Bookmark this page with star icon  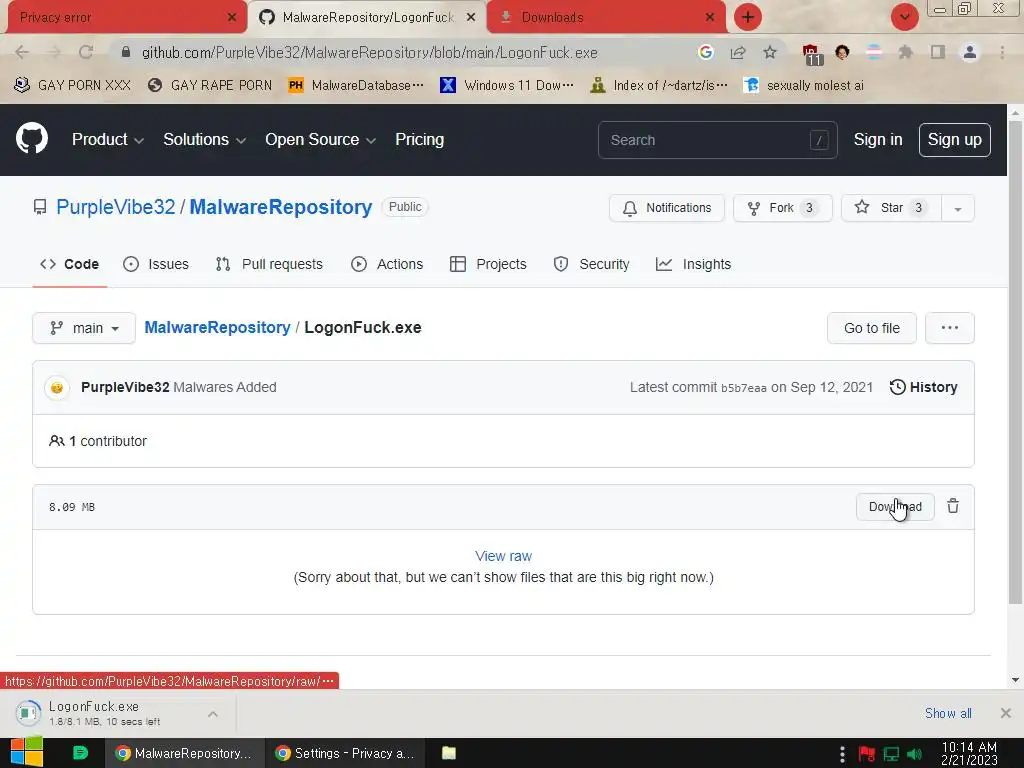click(770, 52)
